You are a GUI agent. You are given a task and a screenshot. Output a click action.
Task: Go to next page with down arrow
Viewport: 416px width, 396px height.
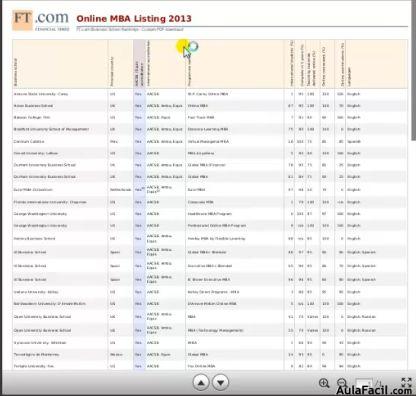(x=220, y=383)
